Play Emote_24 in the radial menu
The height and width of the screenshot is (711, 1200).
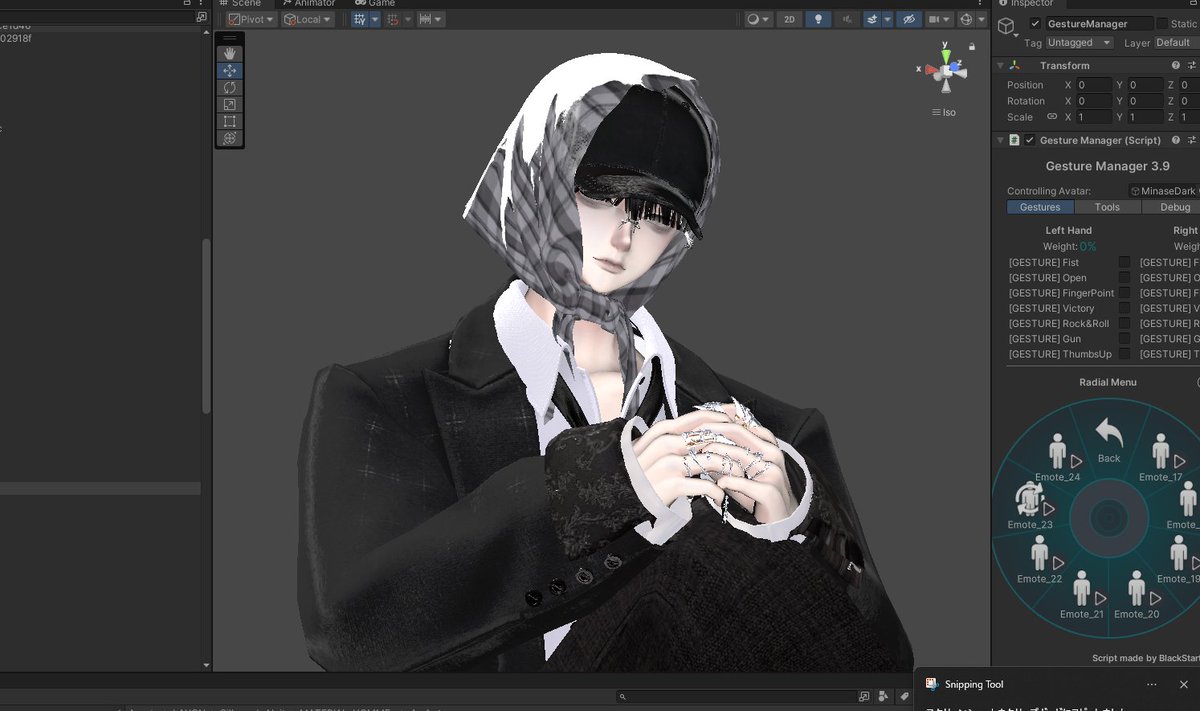1058,458
